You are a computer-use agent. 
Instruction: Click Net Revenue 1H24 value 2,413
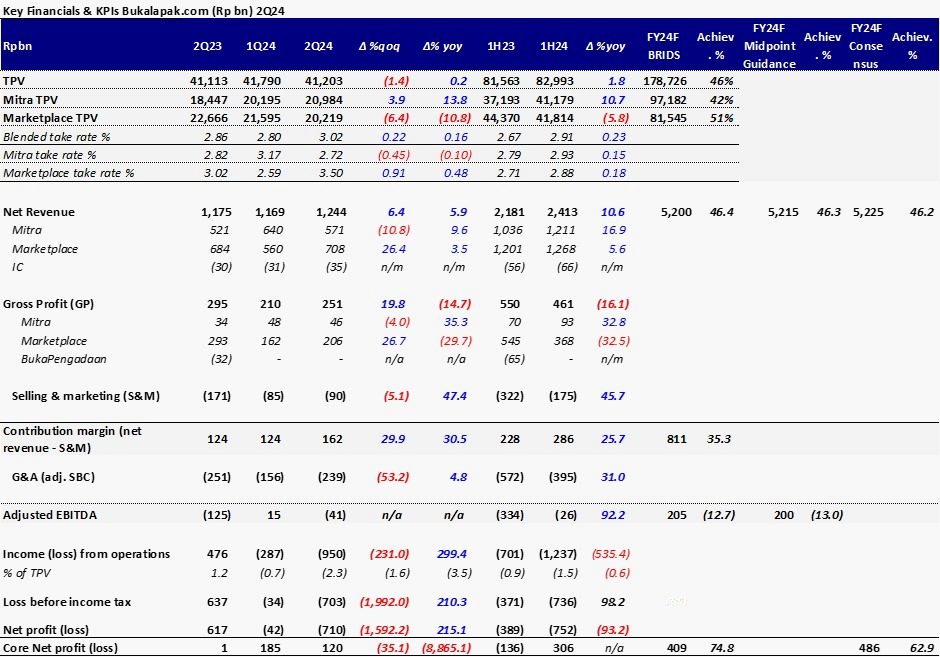coord(562,212)
